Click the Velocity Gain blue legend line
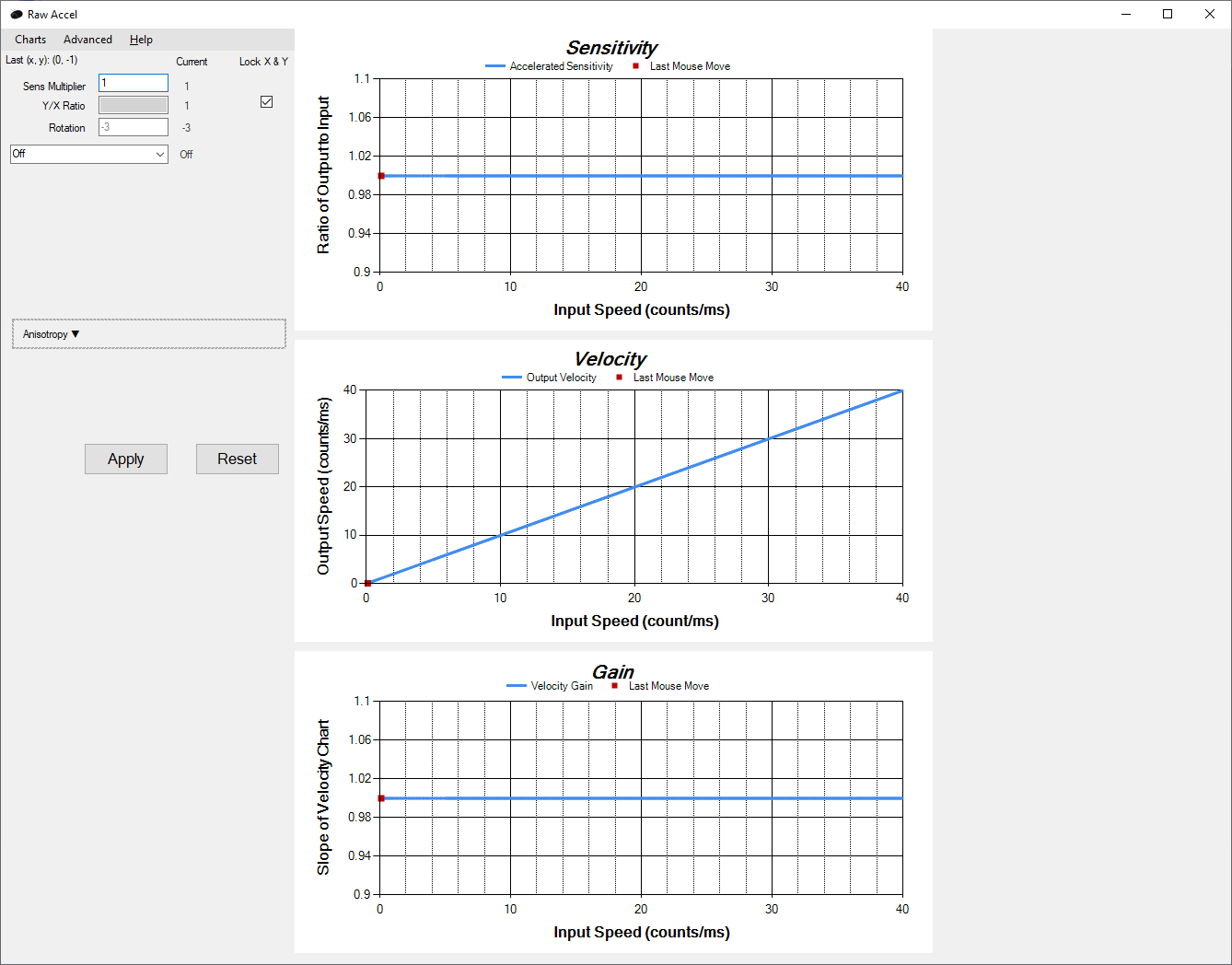1232x965 pixels. coord(517,686)
